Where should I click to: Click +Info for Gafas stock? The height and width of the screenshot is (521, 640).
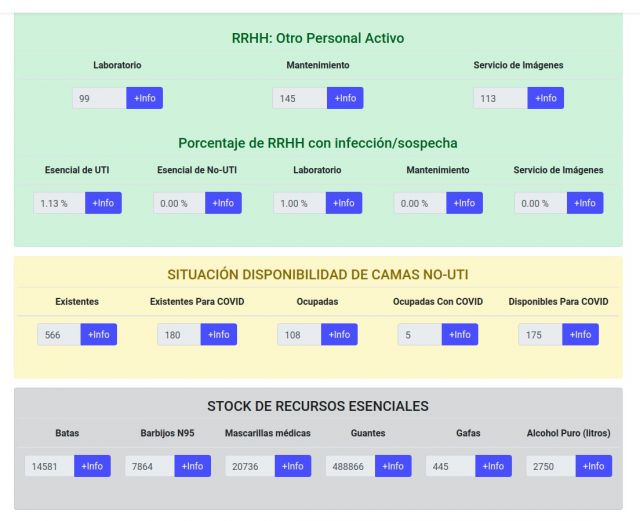493,466
